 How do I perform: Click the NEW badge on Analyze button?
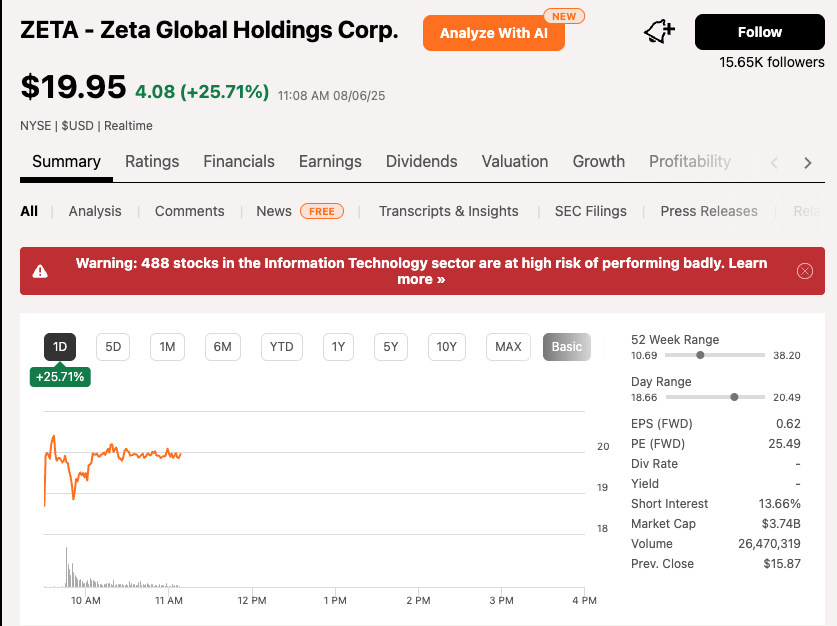click(x=564, y=17)
